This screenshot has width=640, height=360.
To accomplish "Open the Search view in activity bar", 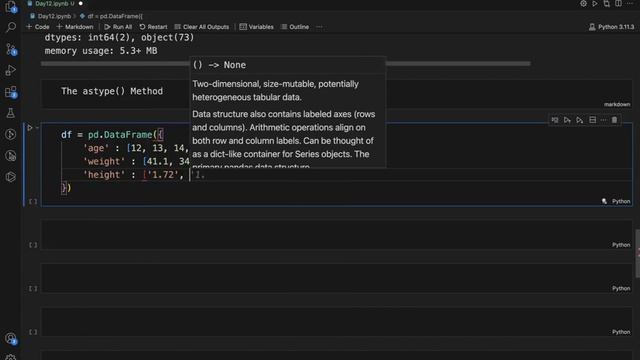I will (x=11, y=27).
